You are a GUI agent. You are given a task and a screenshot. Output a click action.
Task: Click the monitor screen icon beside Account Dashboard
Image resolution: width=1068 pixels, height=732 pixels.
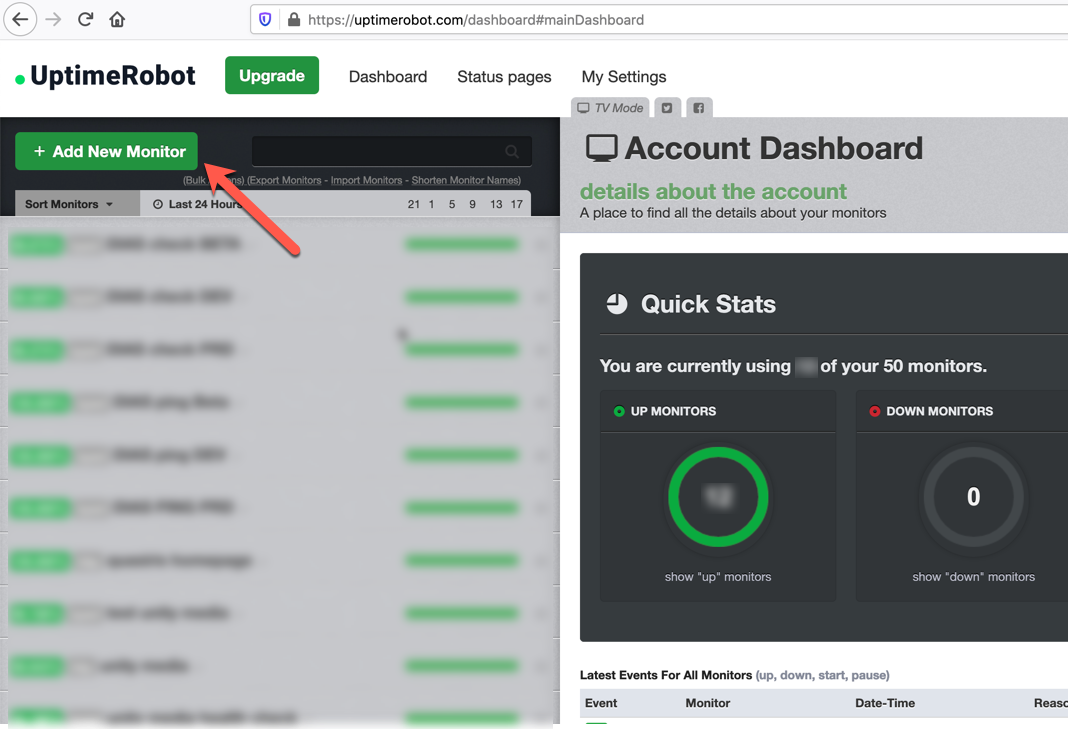[x=601, y=148]
